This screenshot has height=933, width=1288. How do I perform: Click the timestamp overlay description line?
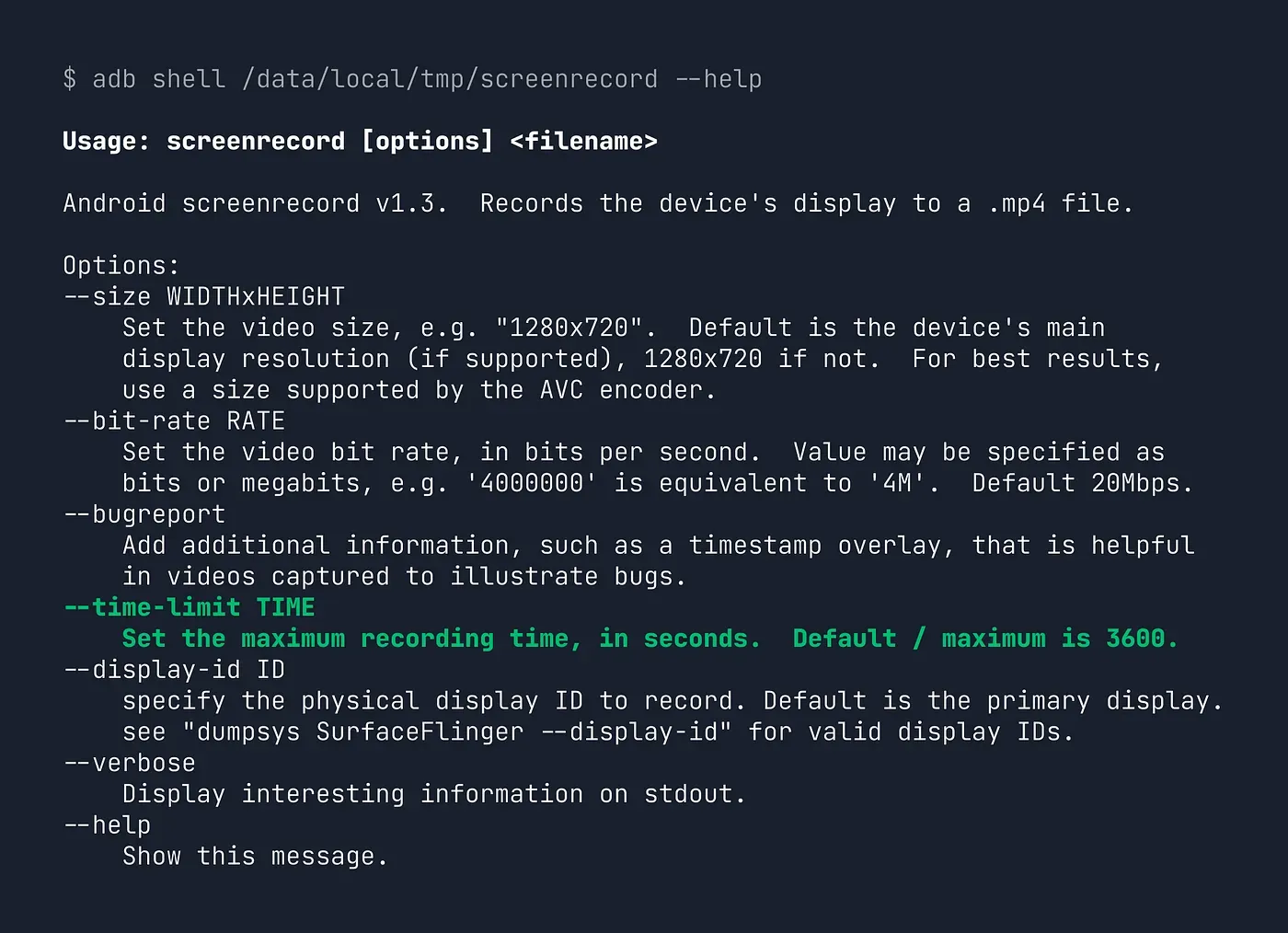(x=658, y=546)
